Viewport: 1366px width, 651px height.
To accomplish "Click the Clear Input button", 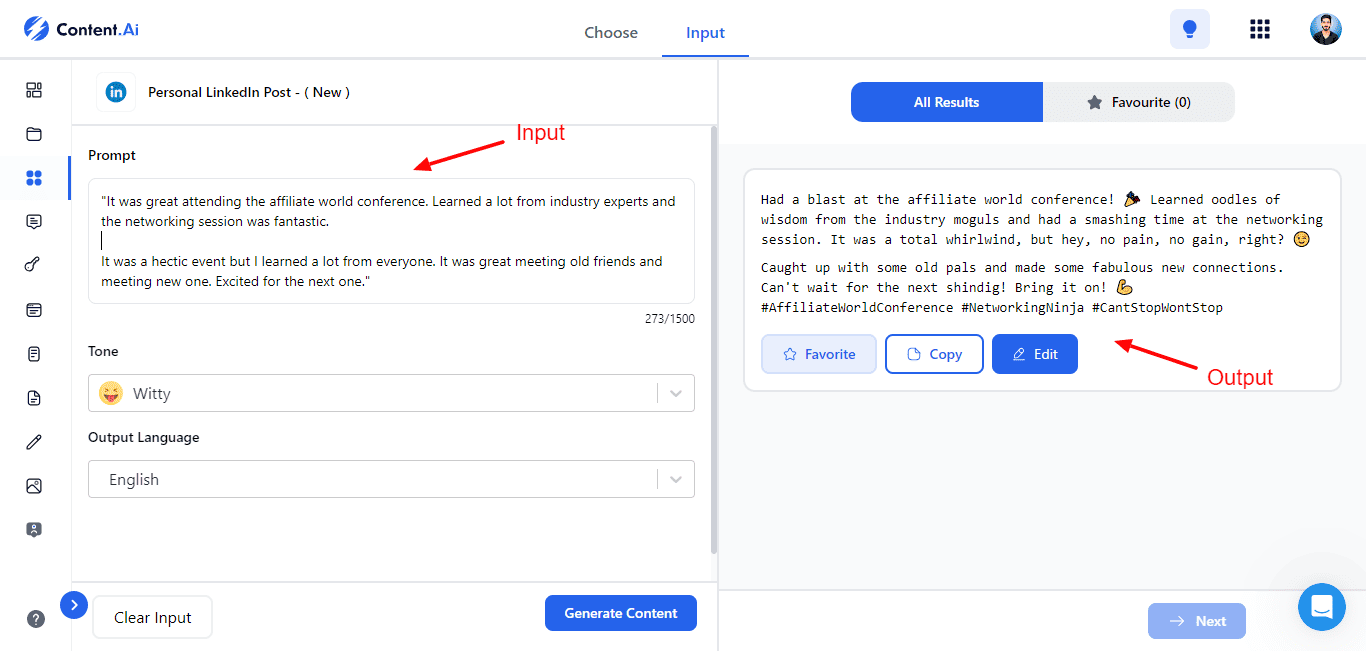I will (152, 618).
